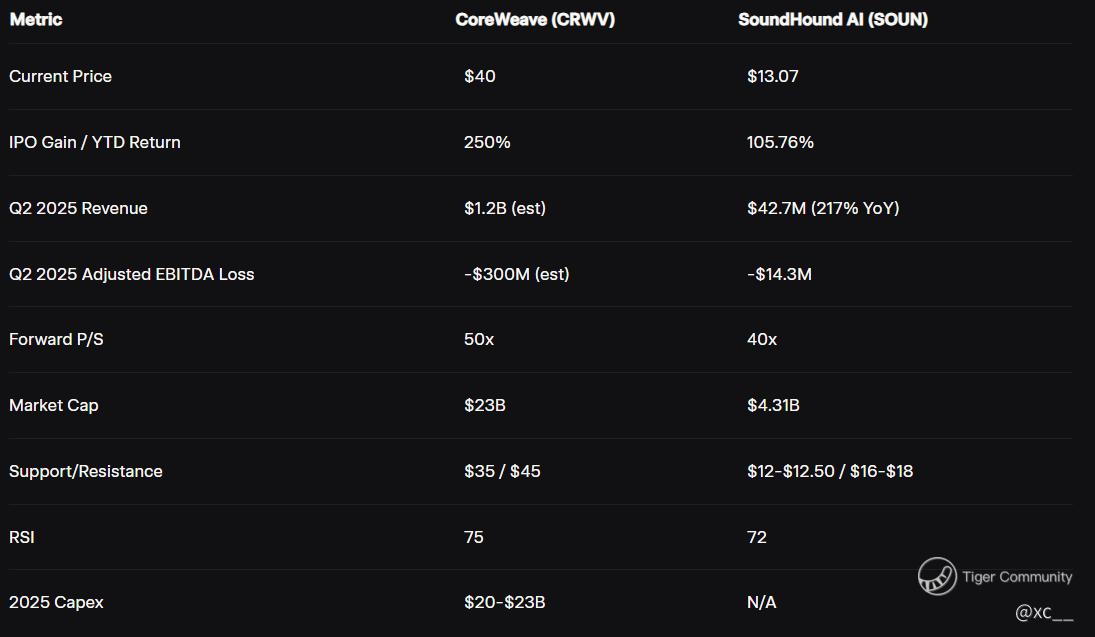The height and width of the screenshot is (637, 1095).
Task: Click SoundHound's $13.07 price cell
Action: 773,77
